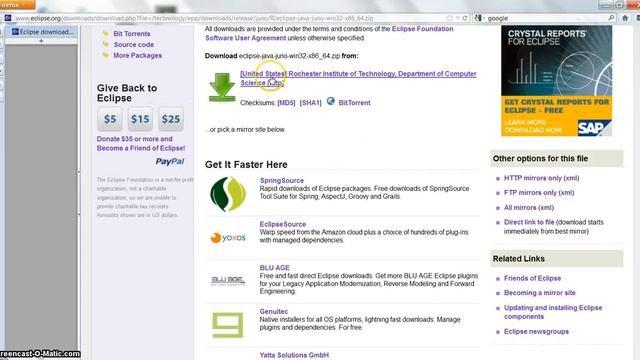
Task: Open Friends of Eclipse link
Action: tap(532, 278)
